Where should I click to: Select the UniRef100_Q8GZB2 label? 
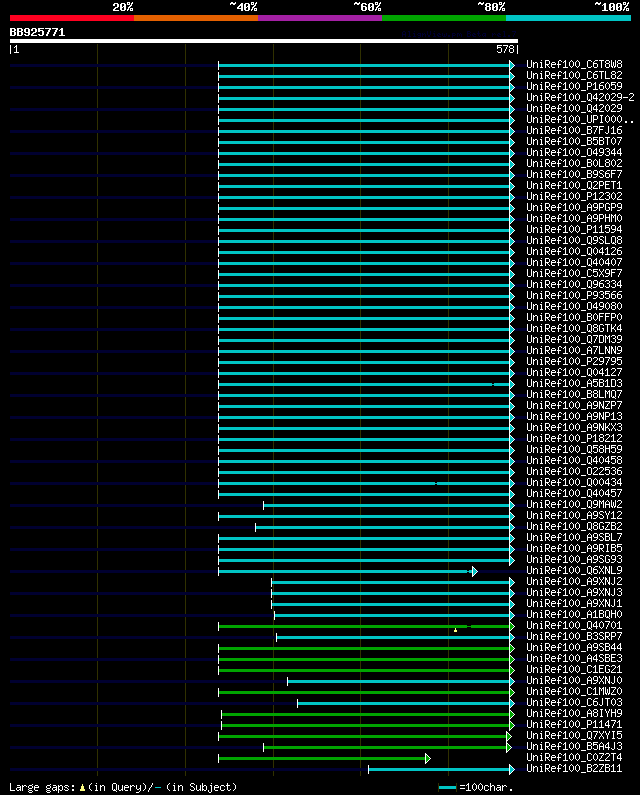click(574, 526)
